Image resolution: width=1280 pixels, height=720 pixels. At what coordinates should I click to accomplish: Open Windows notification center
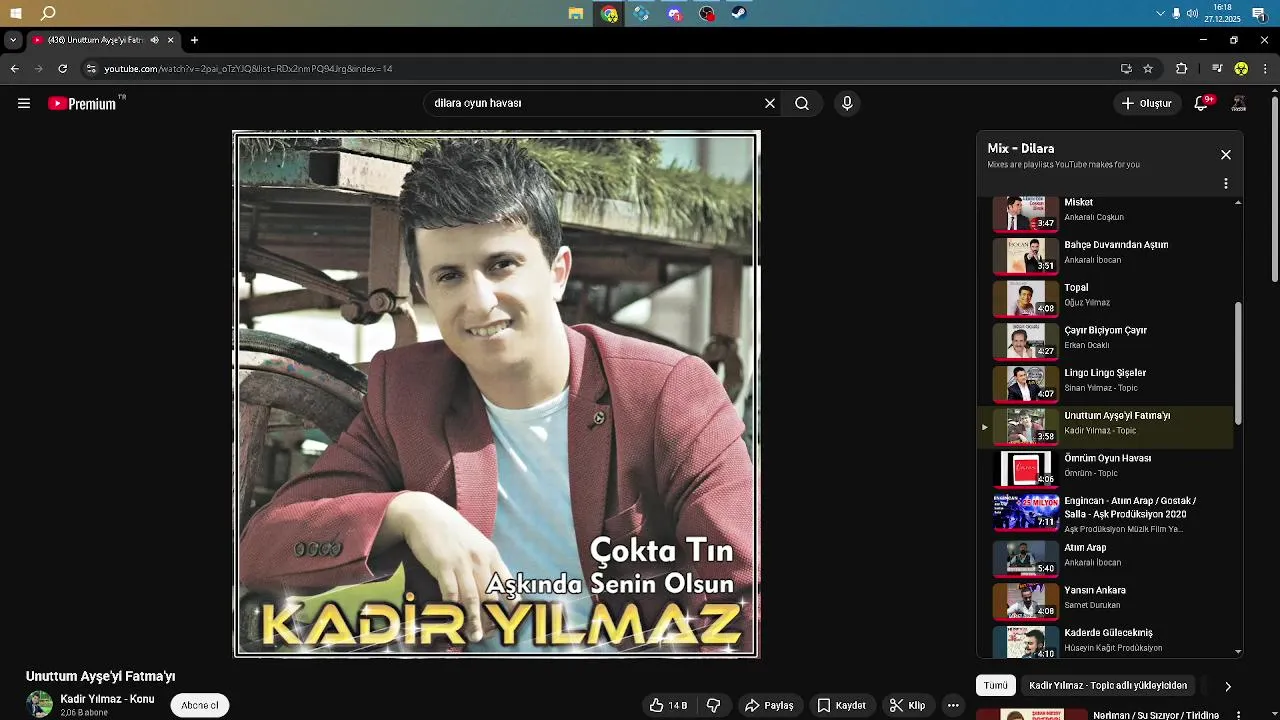(1259, 13)
